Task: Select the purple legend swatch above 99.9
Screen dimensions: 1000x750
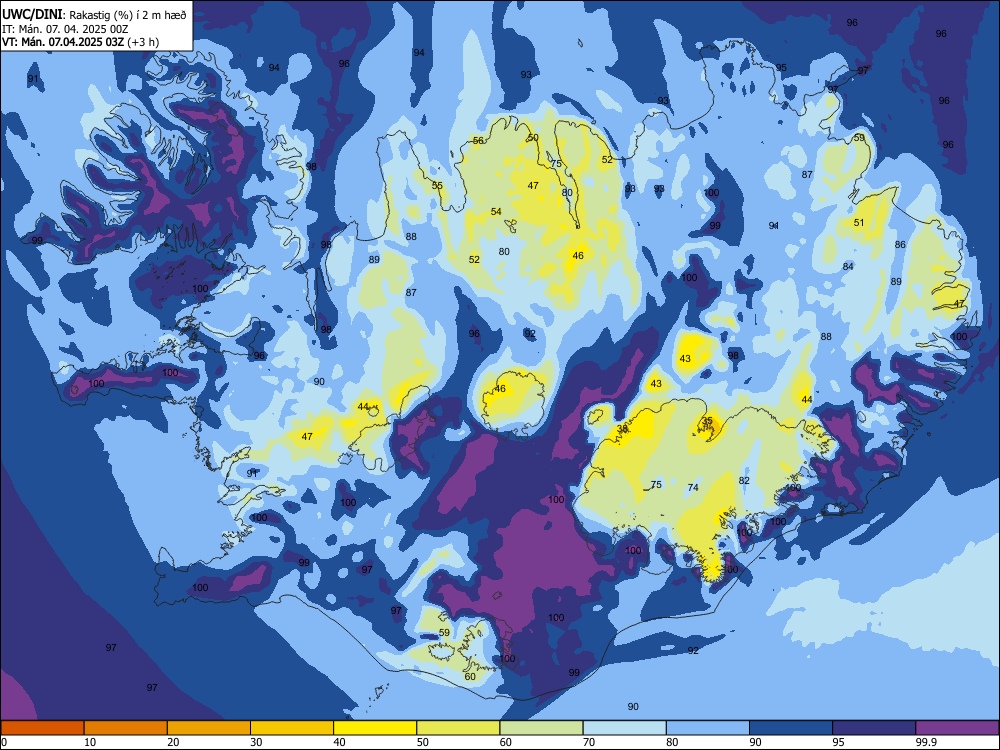Action: pos(957,728)
